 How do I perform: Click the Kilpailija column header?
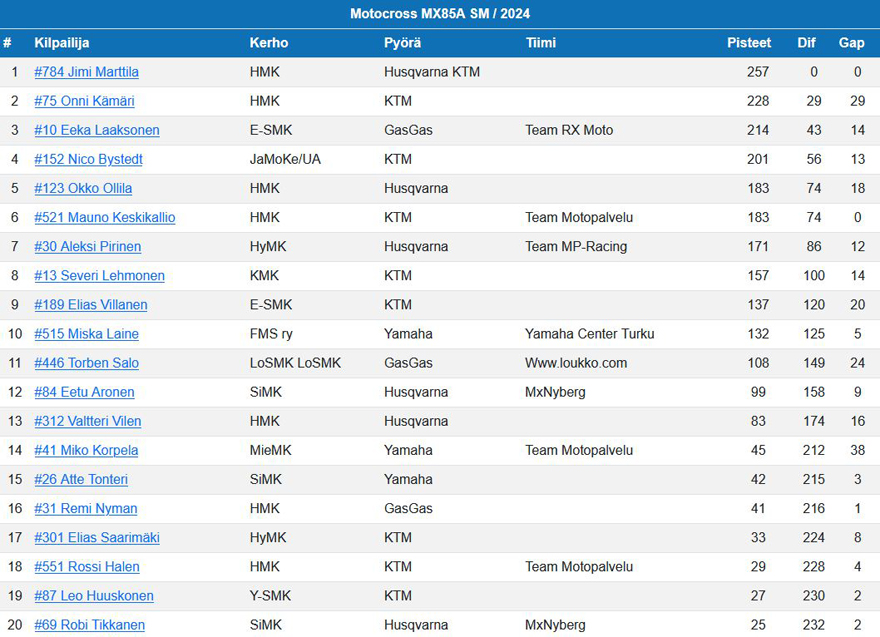[62, 43]
